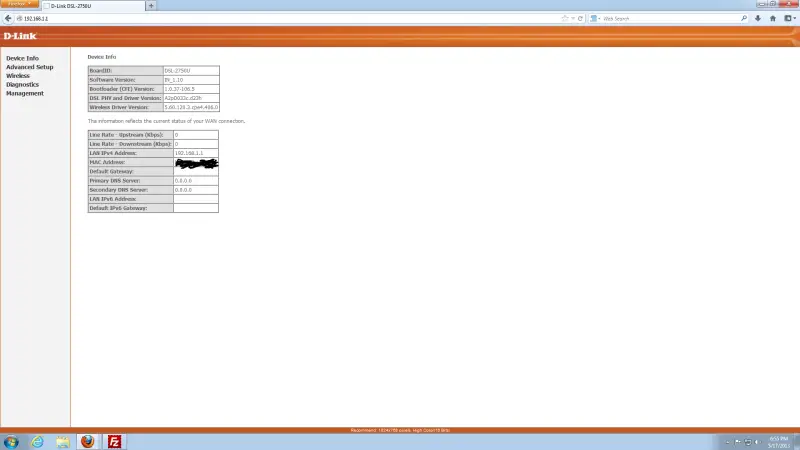Launch Internet Explorer from the taskbar
Viewport: 800px width, 450px height.
tap(37, 442)
